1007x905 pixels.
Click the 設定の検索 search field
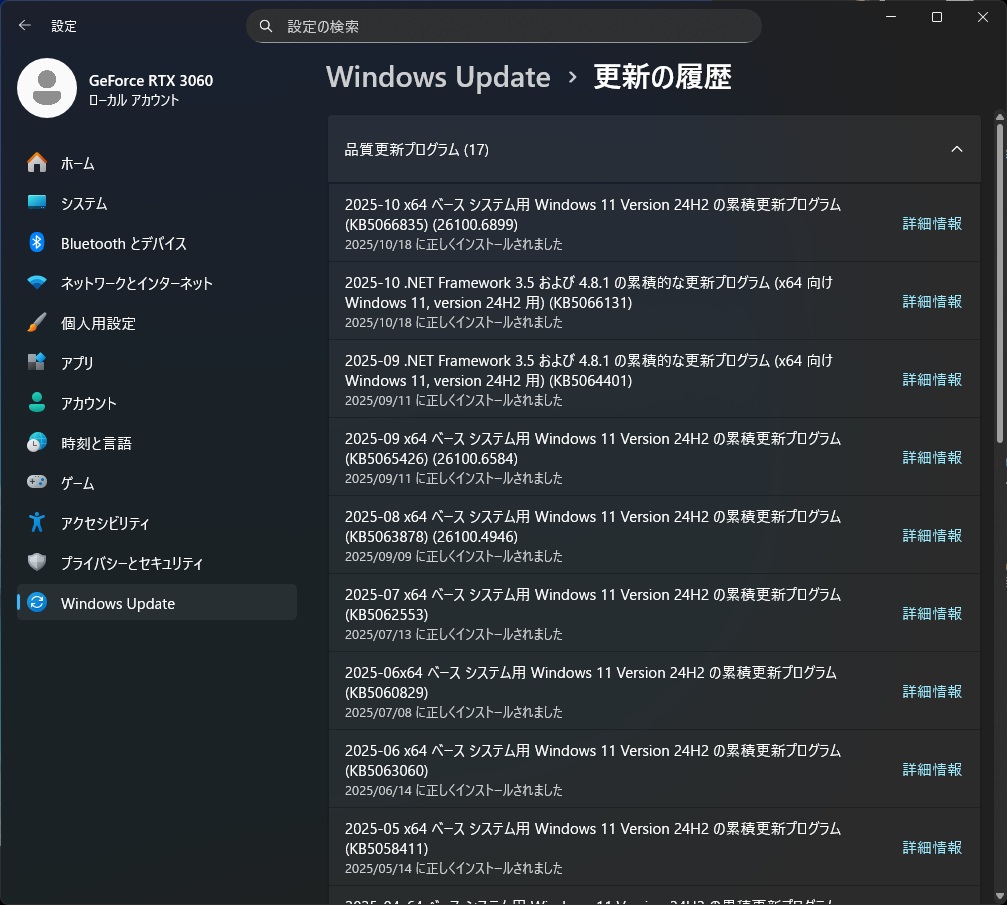point(504,26)
